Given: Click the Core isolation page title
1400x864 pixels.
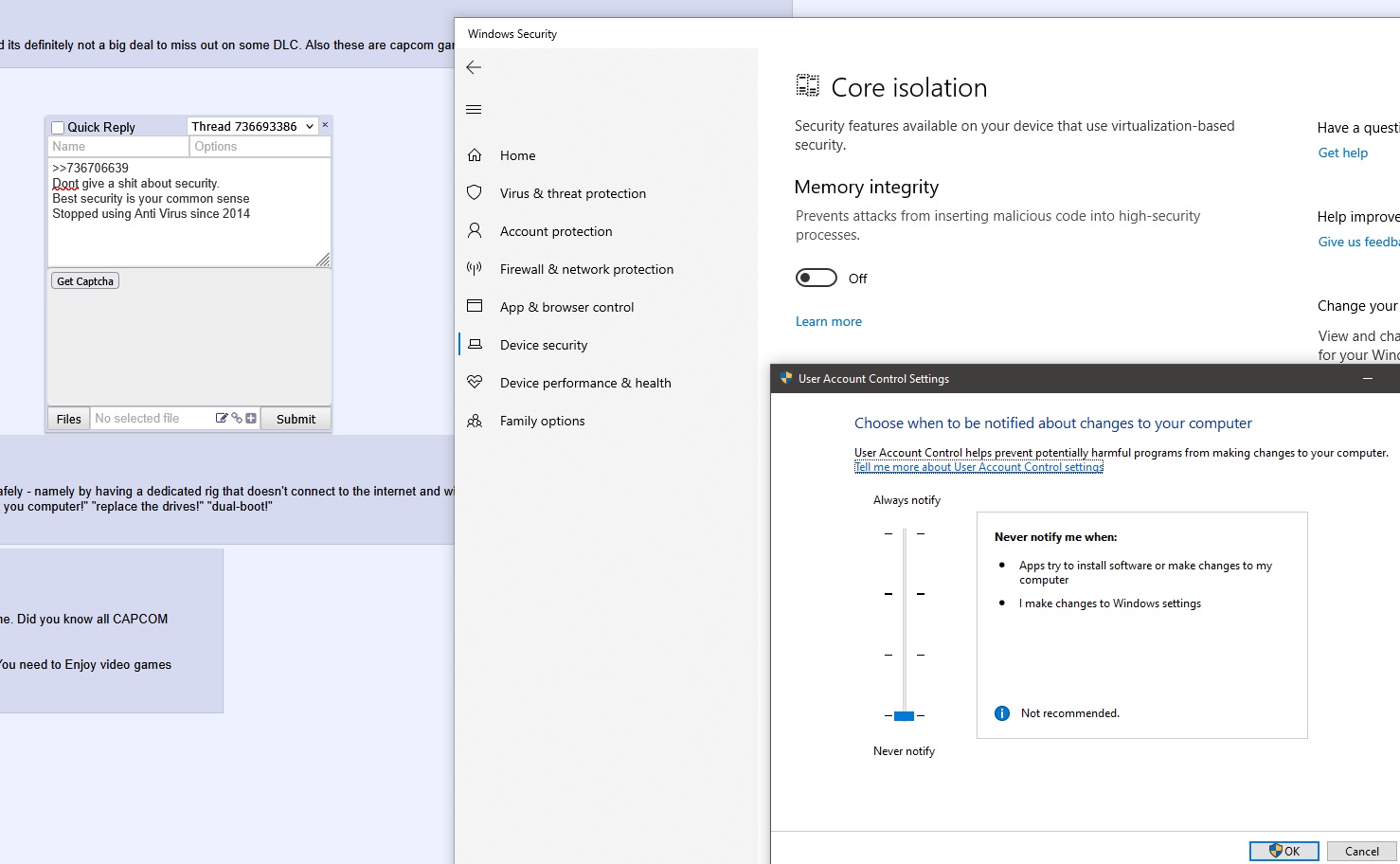Looking at the screenshot, I should tap(909, 87).
